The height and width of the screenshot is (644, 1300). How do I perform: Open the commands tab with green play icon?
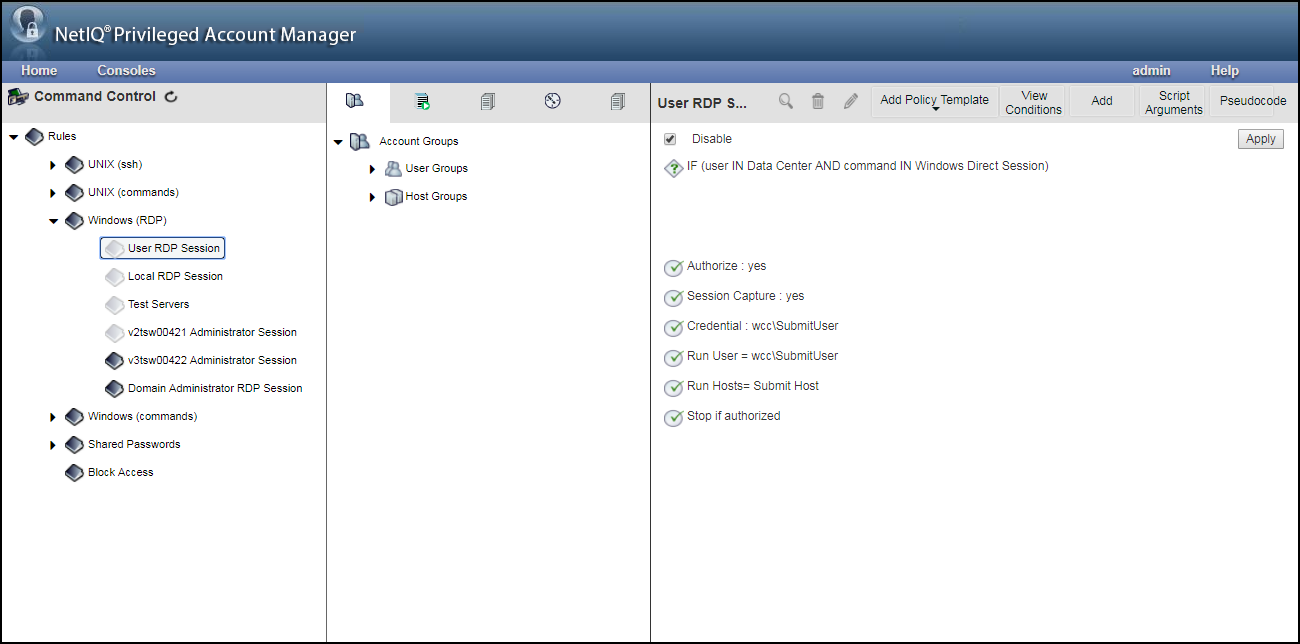(423, 100)
